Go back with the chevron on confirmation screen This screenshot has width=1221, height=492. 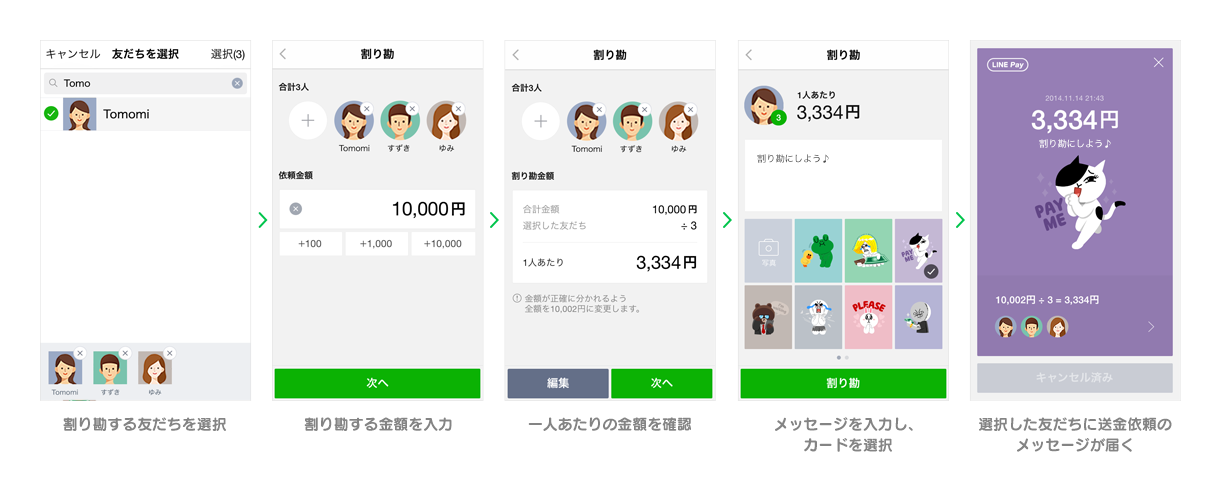[x=516, y=55]
